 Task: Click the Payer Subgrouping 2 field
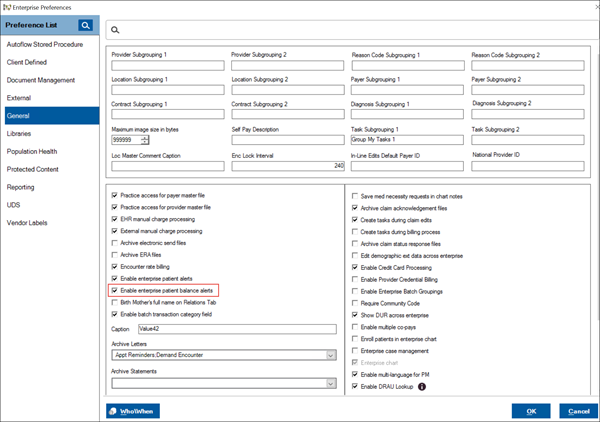click(528, 90)
